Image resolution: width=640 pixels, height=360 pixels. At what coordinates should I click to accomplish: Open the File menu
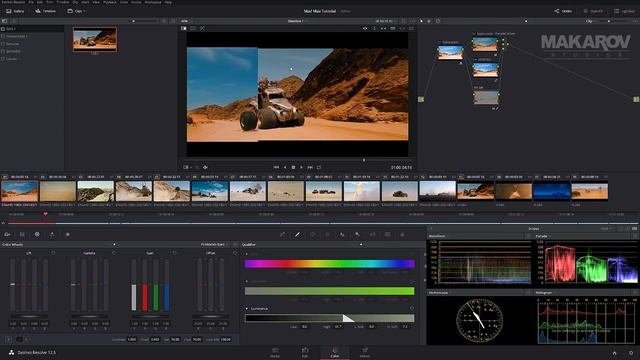(31, 2)
